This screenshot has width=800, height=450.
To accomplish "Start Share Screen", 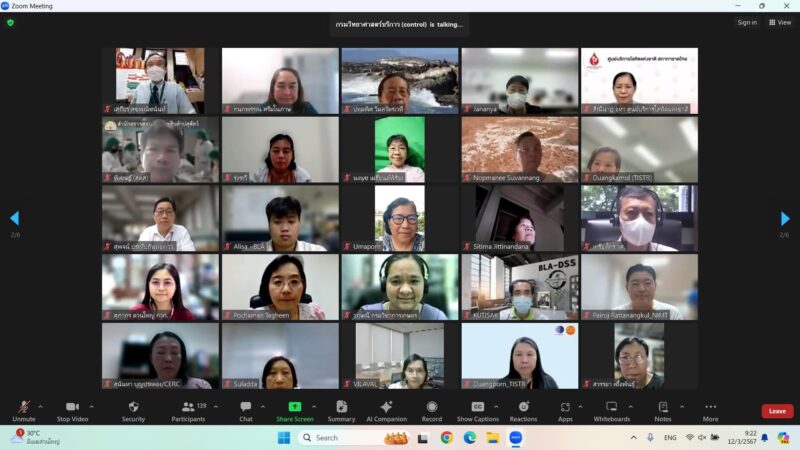I will (295, 411).
